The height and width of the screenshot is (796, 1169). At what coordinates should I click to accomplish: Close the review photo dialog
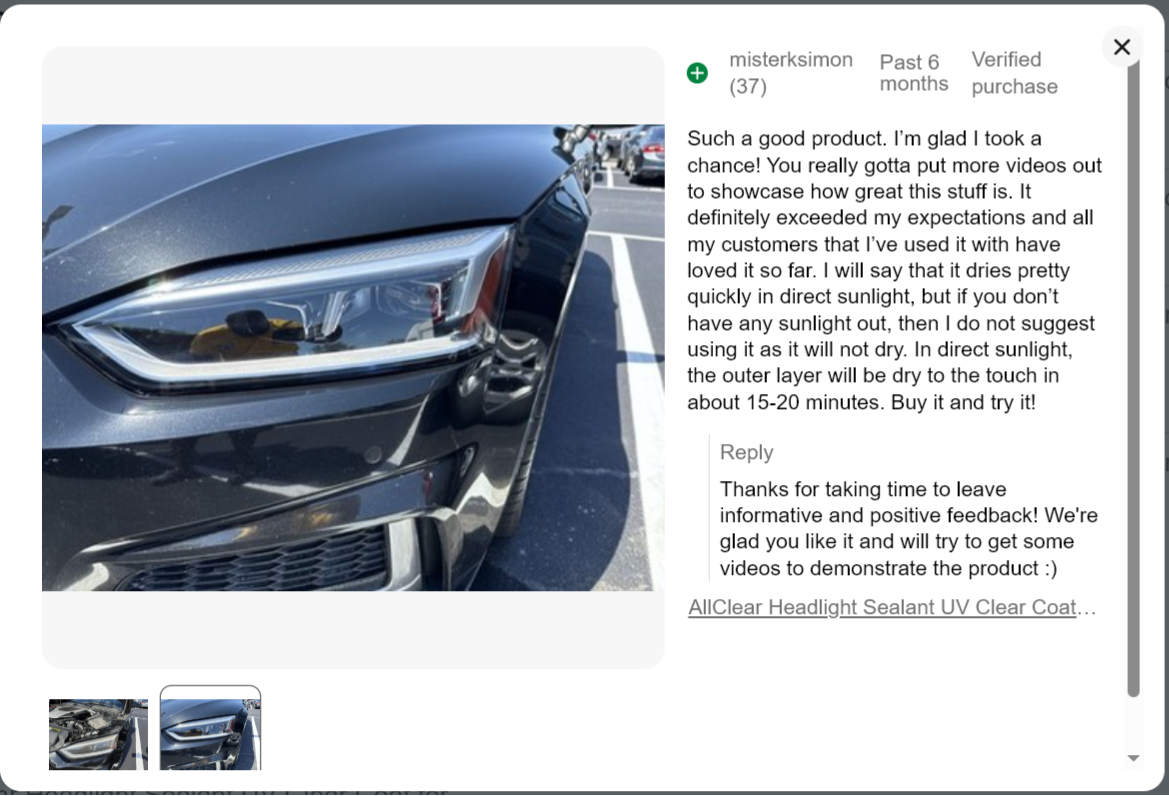[x=1121, y=47]
